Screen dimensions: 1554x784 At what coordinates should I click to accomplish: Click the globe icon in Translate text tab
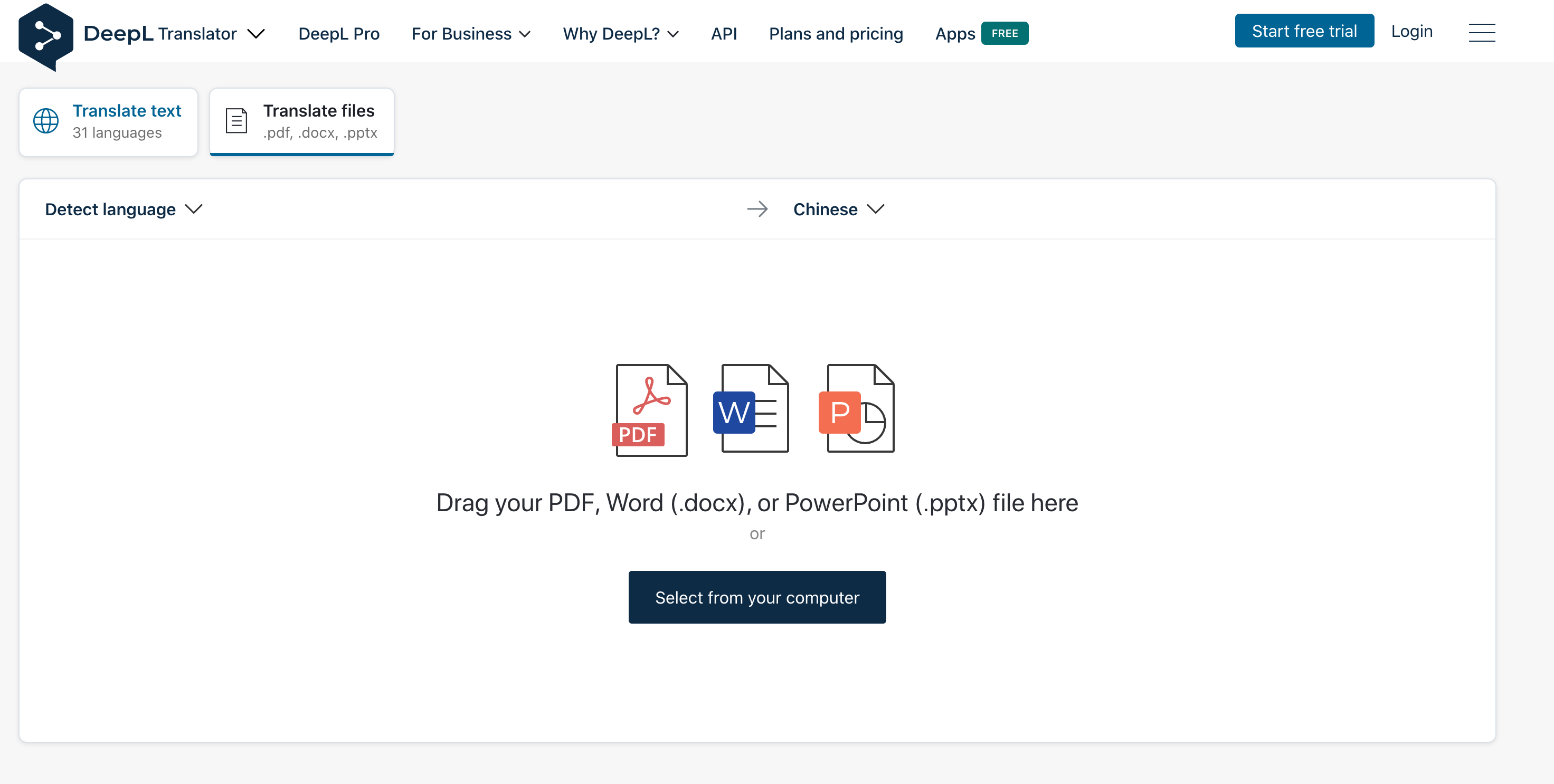click(x=46, y=121)
